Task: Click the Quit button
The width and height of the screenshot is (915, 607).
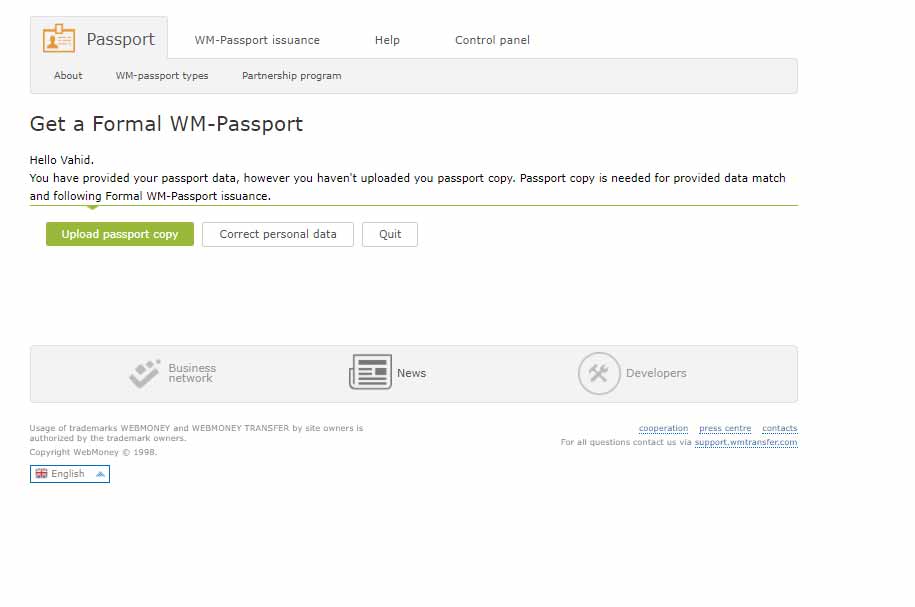Action: click(x=390, y=234)
